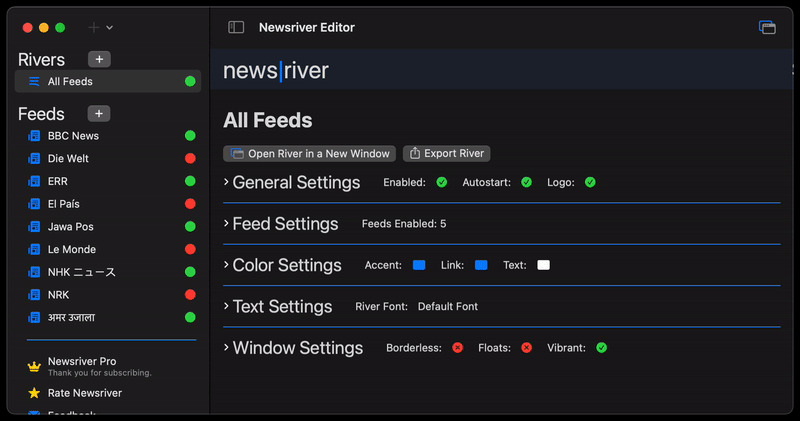
Task: Open the dropdown chevron beside title bar plus
Action: (x=109, y=28)
